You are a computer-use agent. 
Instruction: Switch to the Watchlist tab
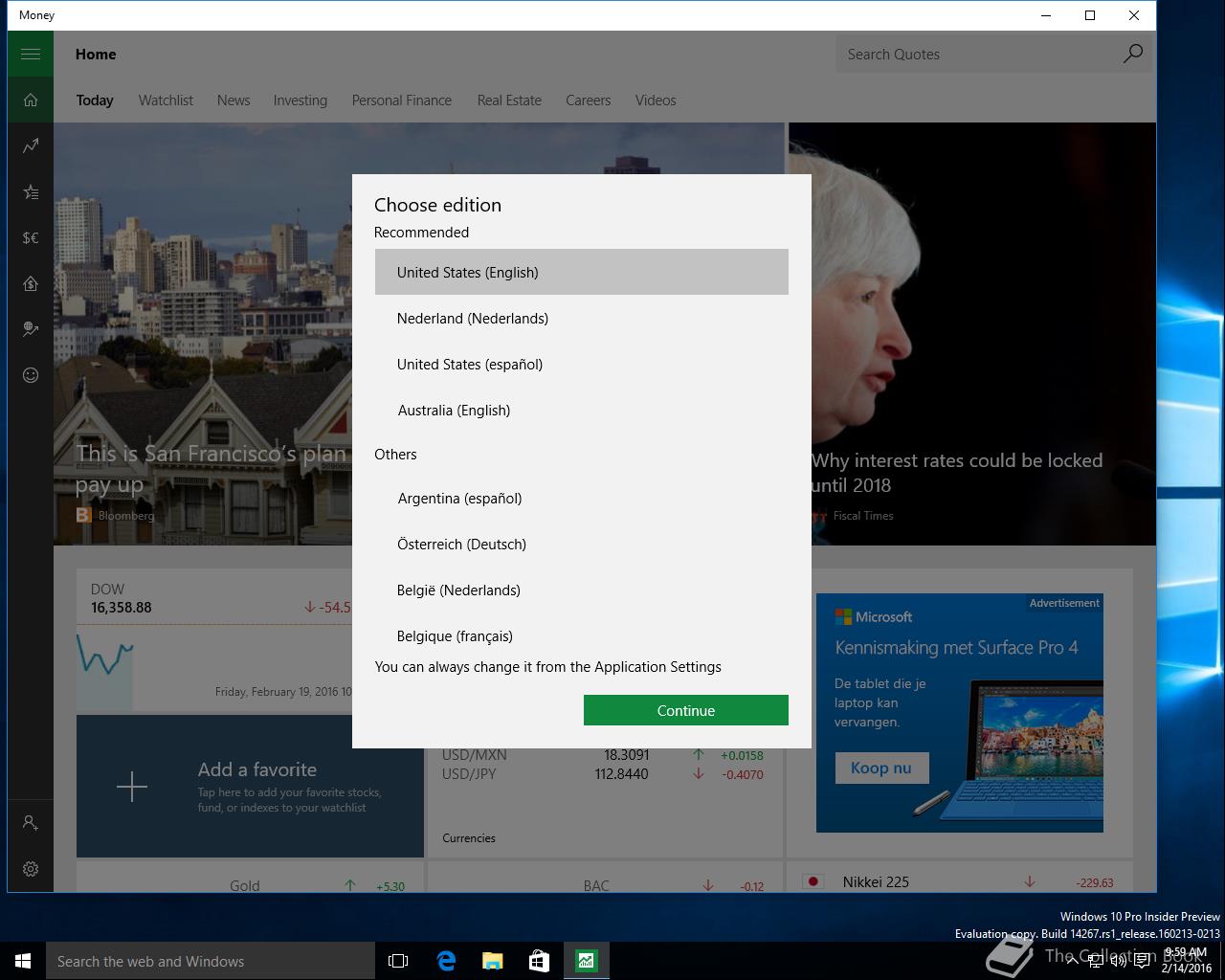pos(166,100)
